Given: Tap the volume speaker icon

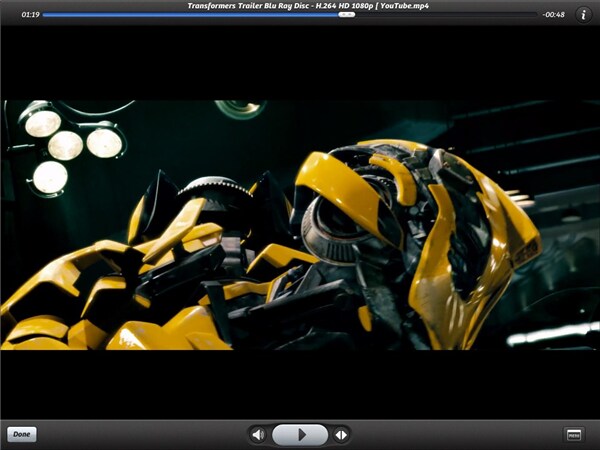Looking at the screenshot, I should coord(258,435).
